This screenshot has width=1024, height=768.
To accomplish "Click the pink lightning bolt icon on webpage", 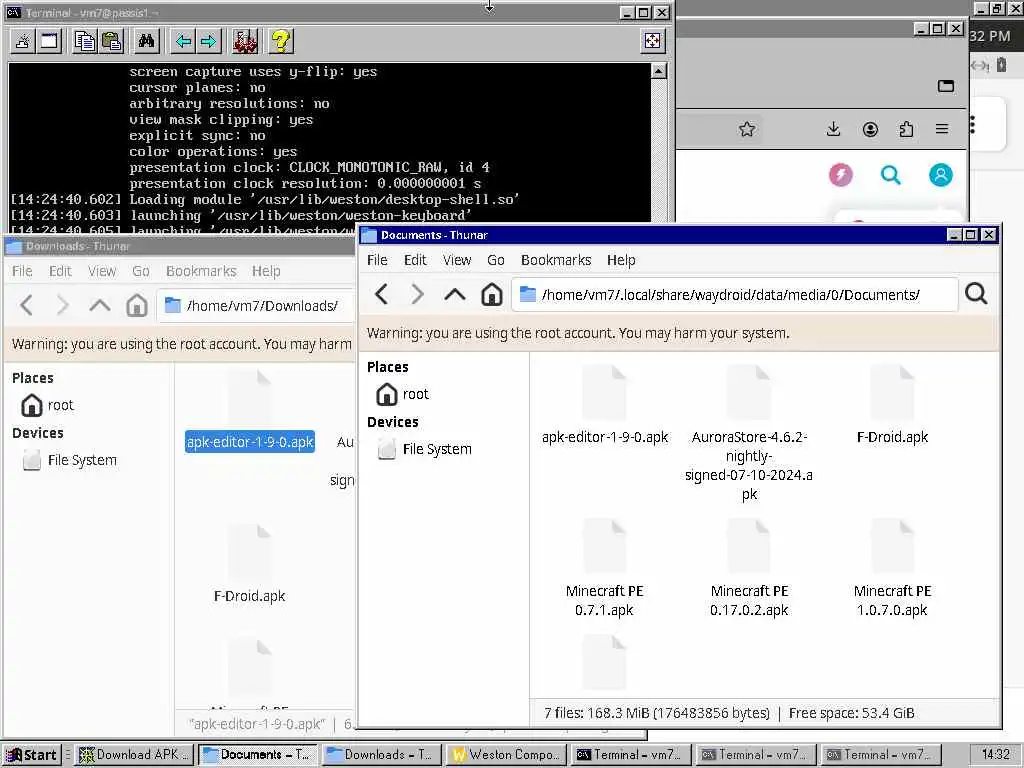I will (840, 175).
